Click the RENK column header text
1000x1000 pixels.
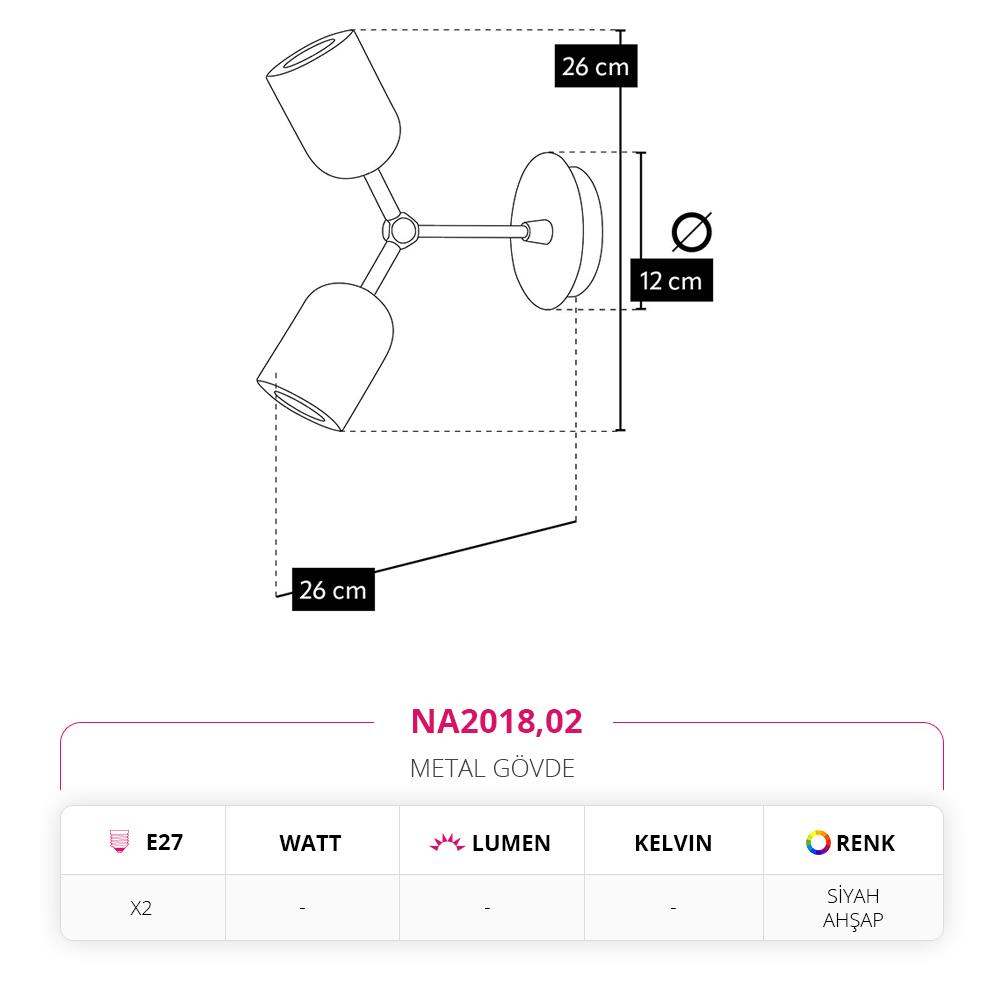[x=865, y=843]
